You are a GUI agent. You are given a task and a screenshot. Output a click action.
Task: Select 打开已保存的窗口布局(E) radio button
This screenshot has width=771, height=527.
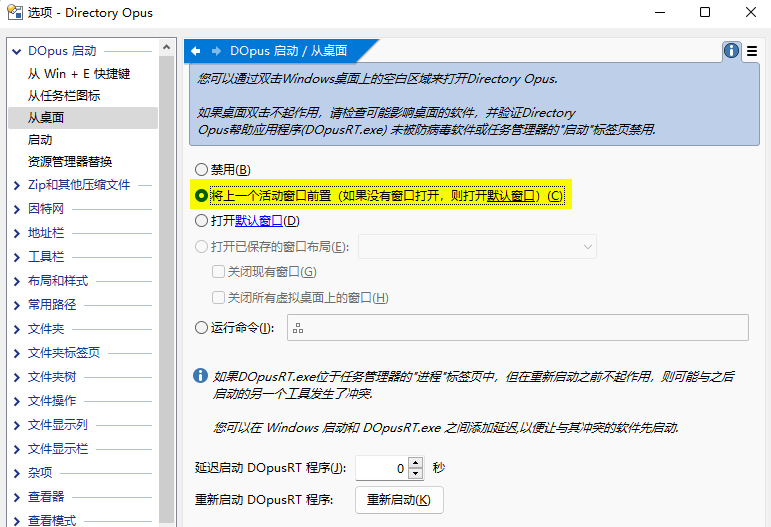point(201,246)
